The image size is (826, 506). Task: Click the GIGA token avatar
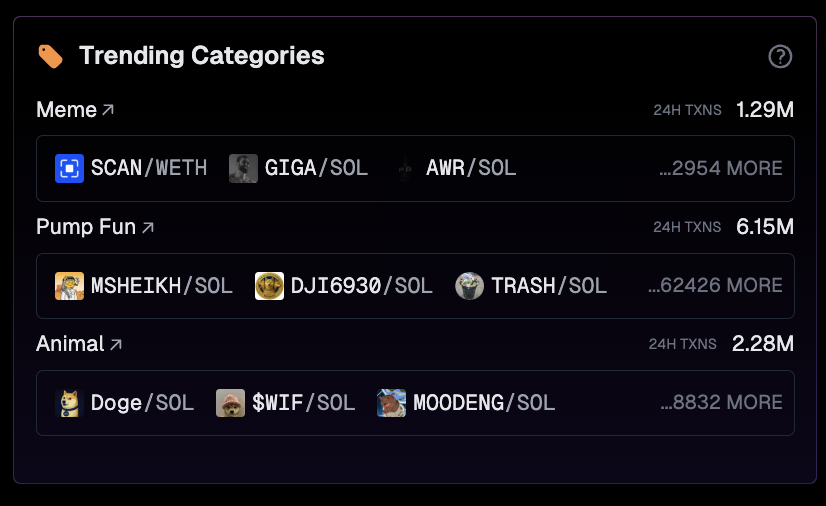coord(243,168)
